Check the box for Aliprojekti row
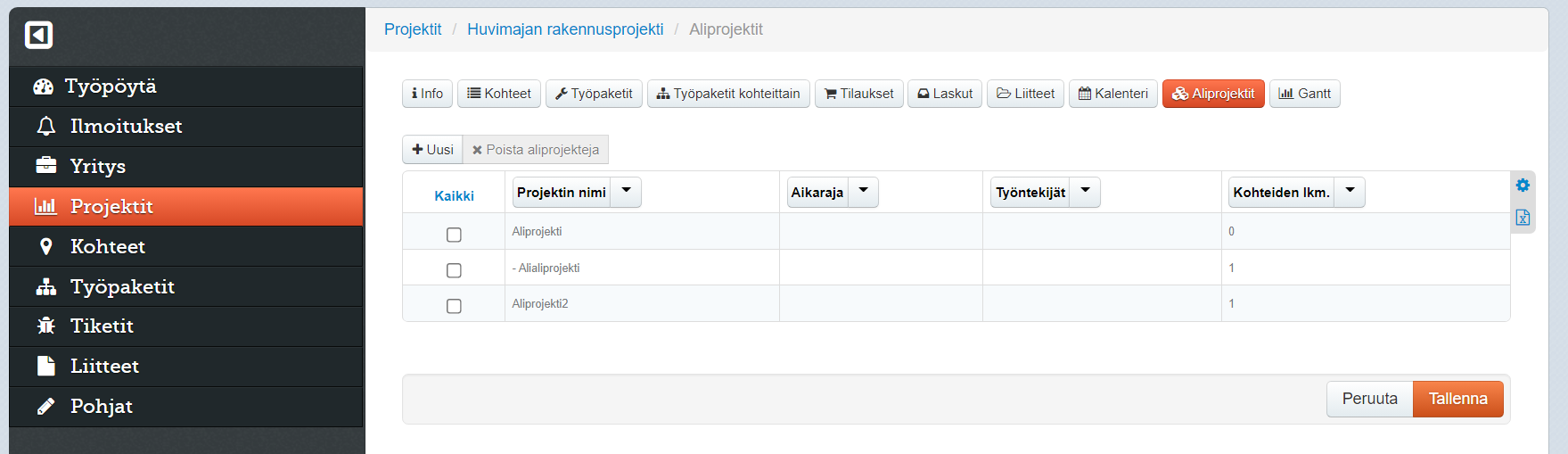 (454, 235)
